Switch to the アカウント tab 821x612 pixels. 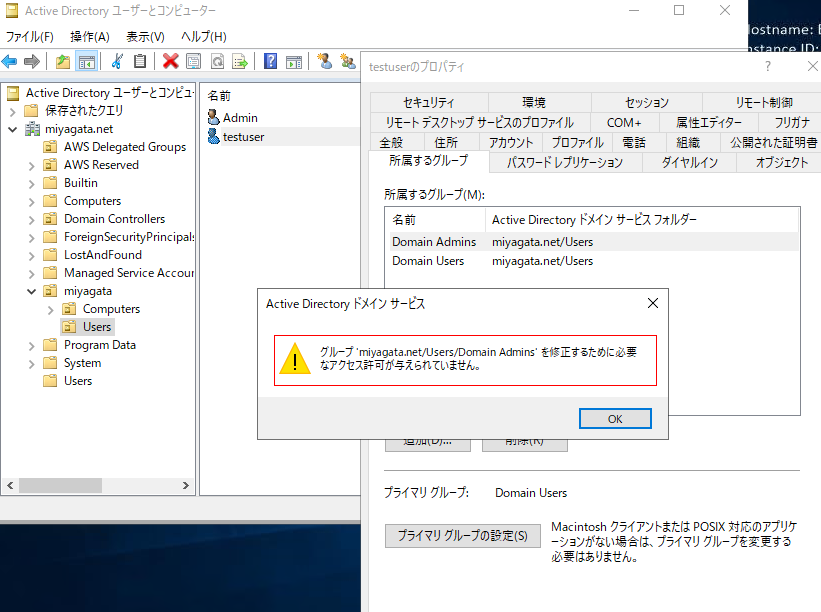tap(511, 142)
